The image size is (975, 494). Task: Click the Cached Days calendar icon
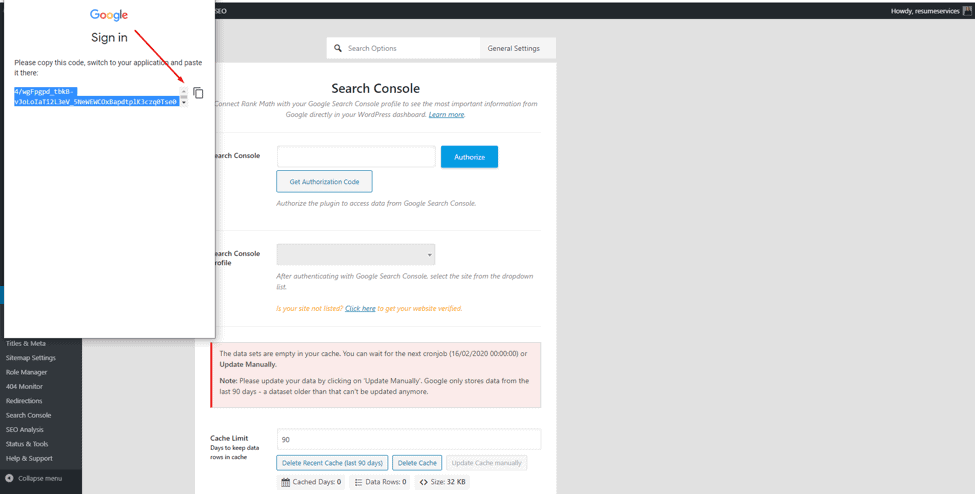[285, 482]
